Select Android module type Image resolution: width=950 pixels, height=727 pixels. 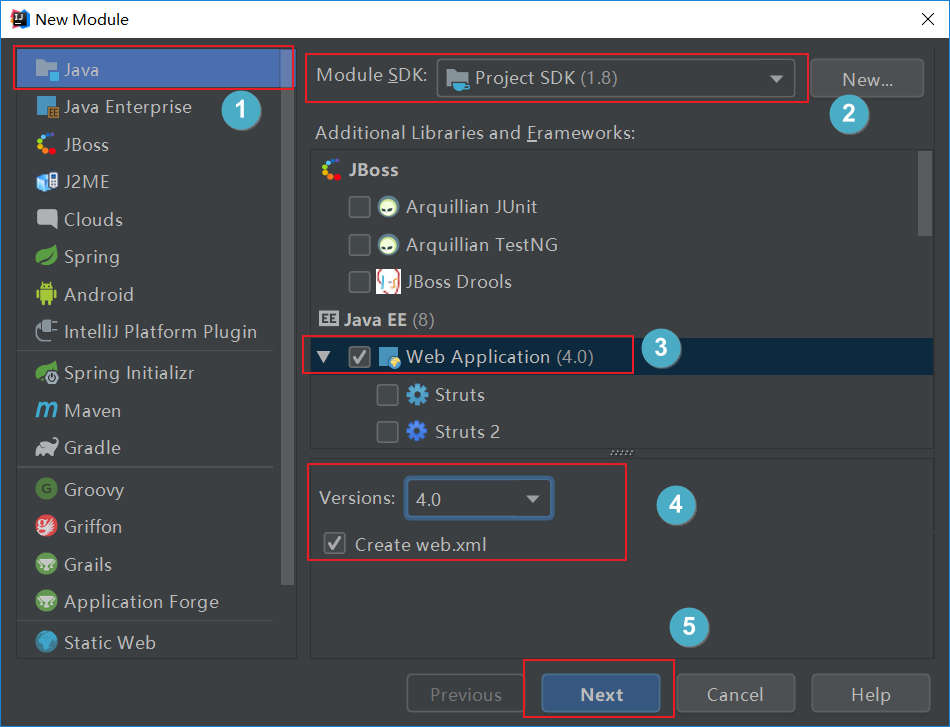(x=147, y=294)
